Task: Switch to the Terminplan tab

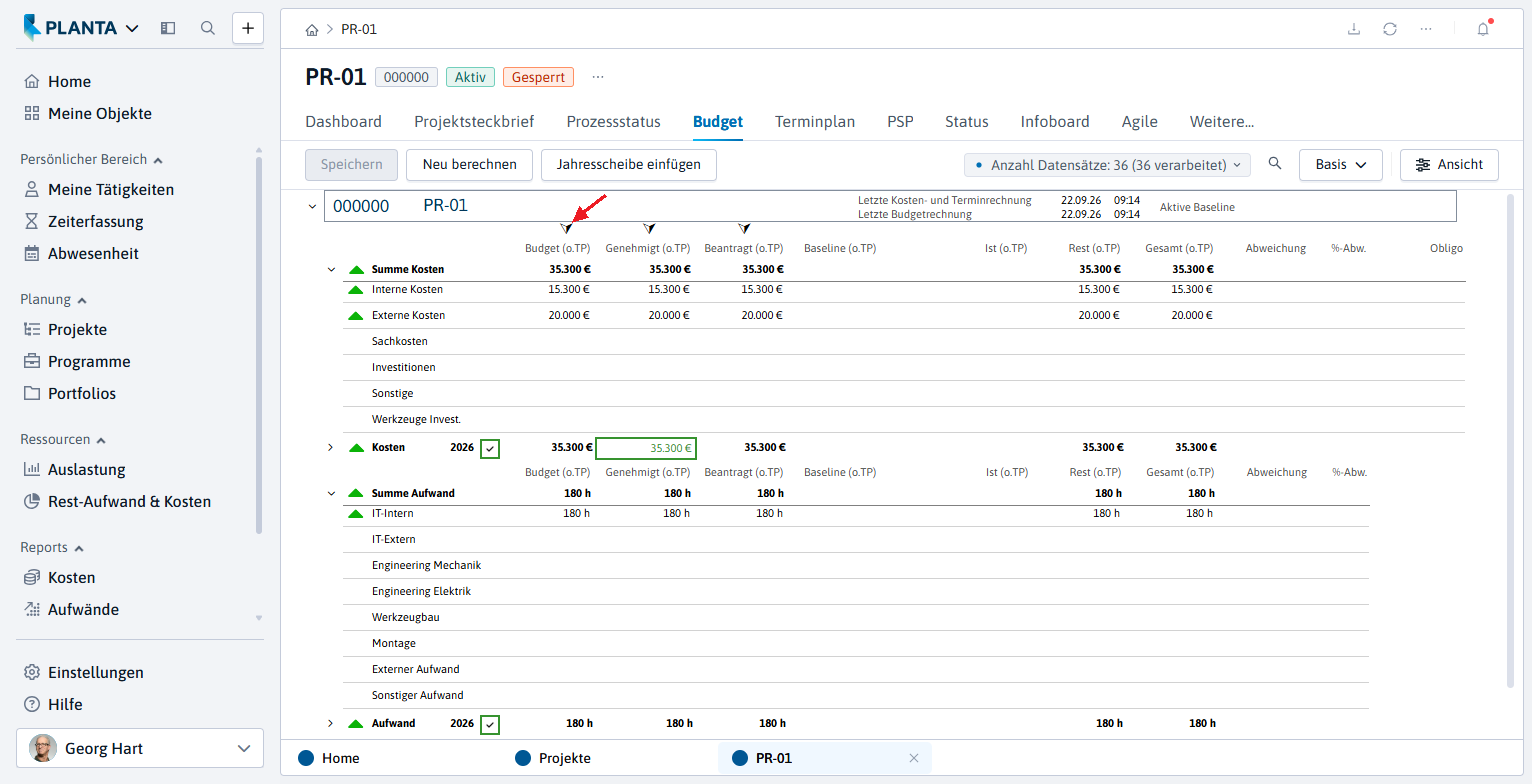Action: (x=815, y=122)
